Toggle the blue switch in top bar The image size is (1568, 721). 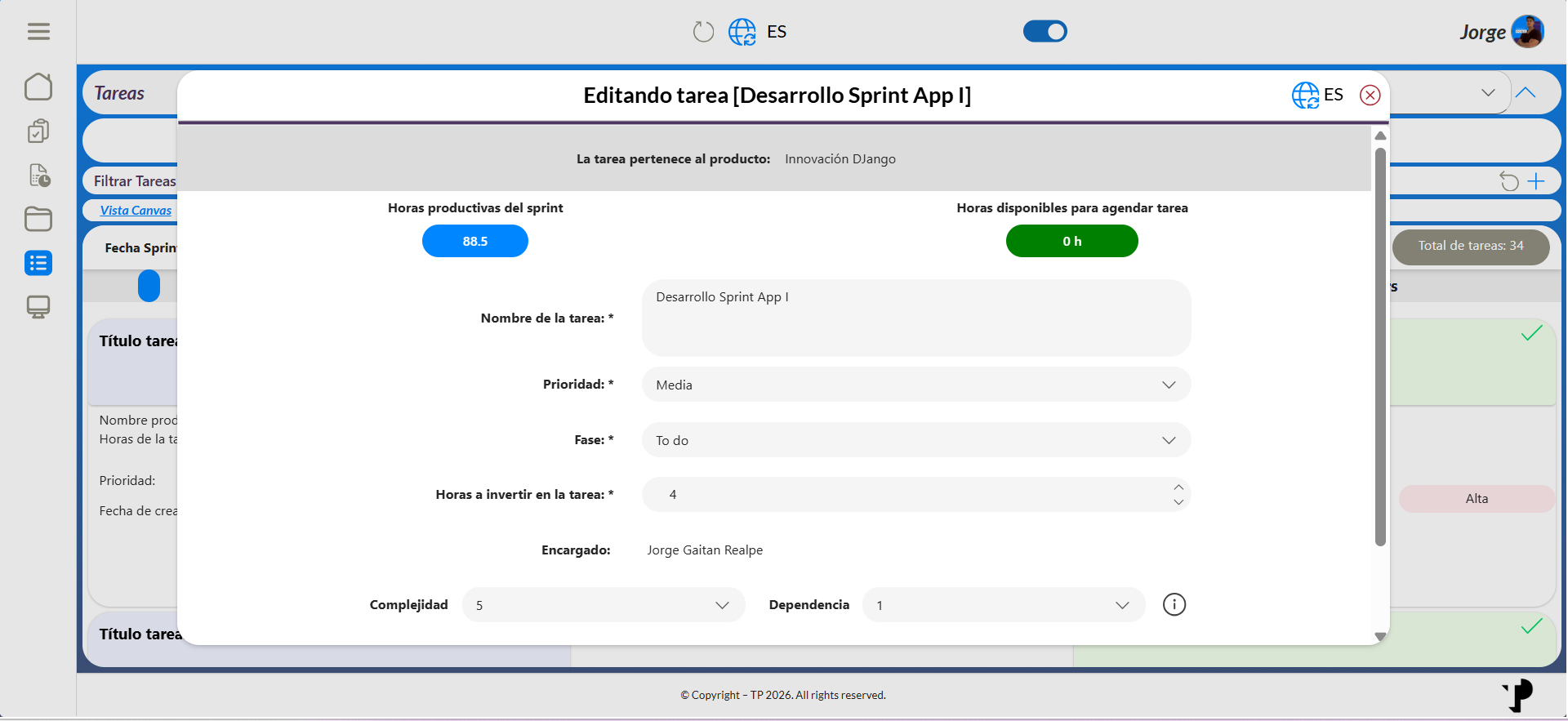[1045, 31]
